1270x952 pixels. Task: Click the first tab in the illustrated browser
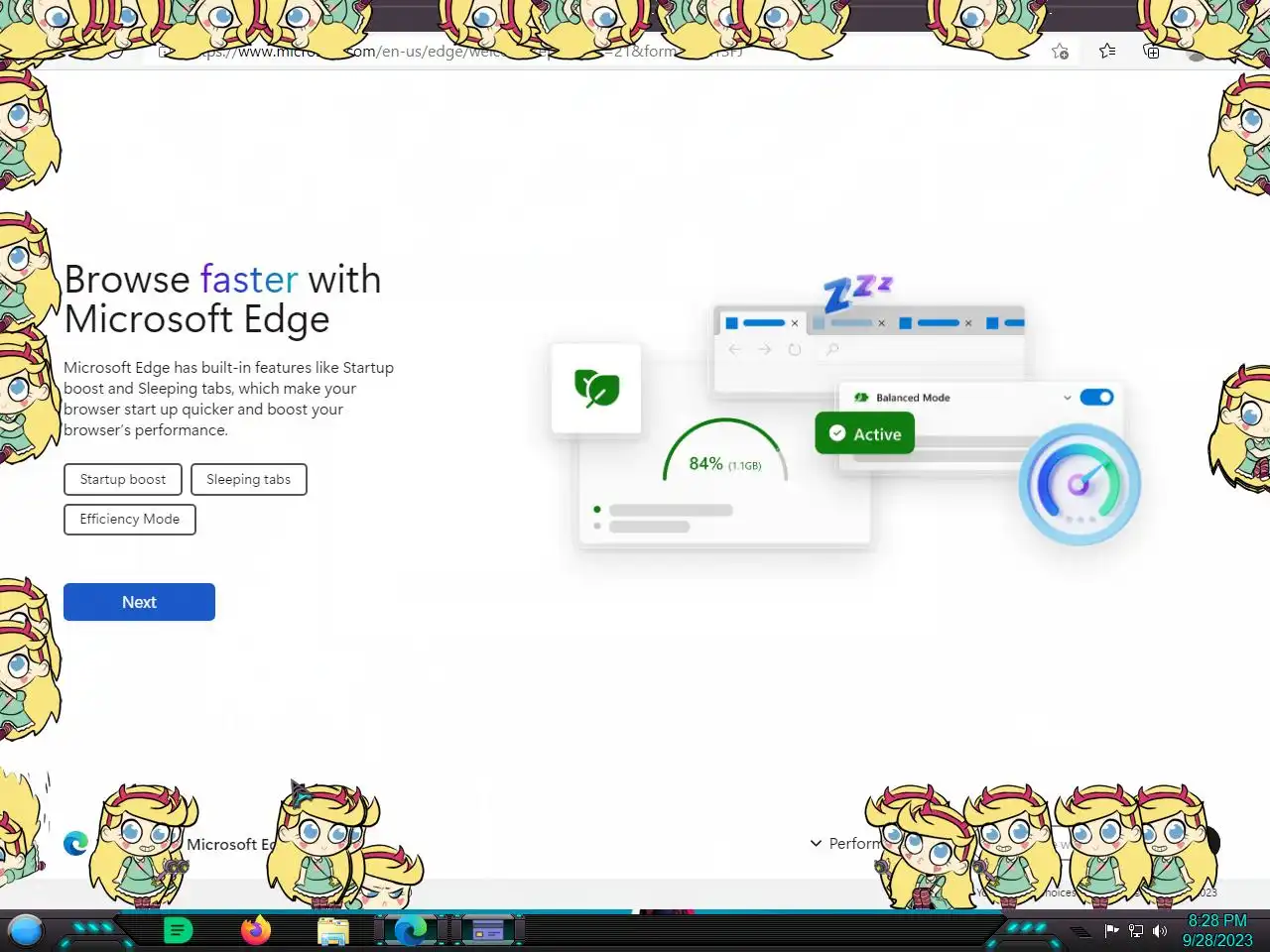pos(762,322)
